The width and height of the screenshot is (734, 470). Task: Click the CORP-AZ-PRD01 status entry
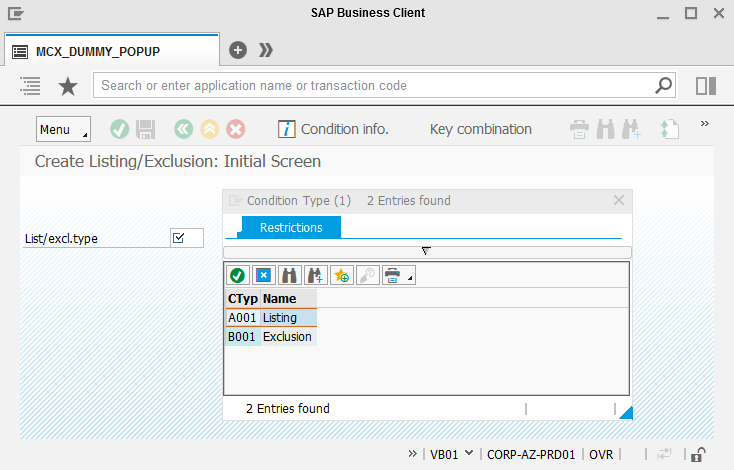point(531,455)
